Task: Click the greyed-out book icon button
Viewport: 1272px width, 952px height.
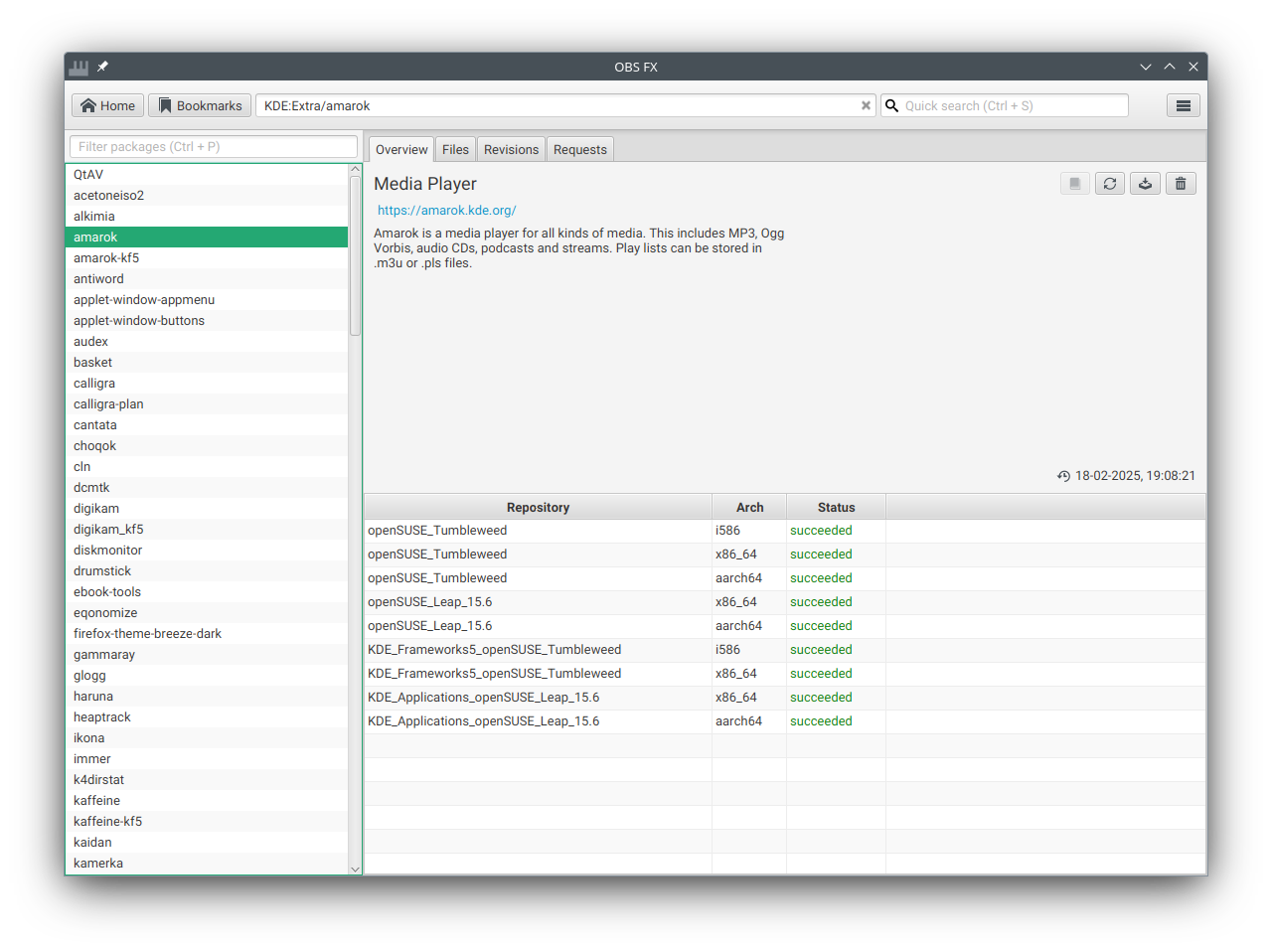Action: point(1075,184)
